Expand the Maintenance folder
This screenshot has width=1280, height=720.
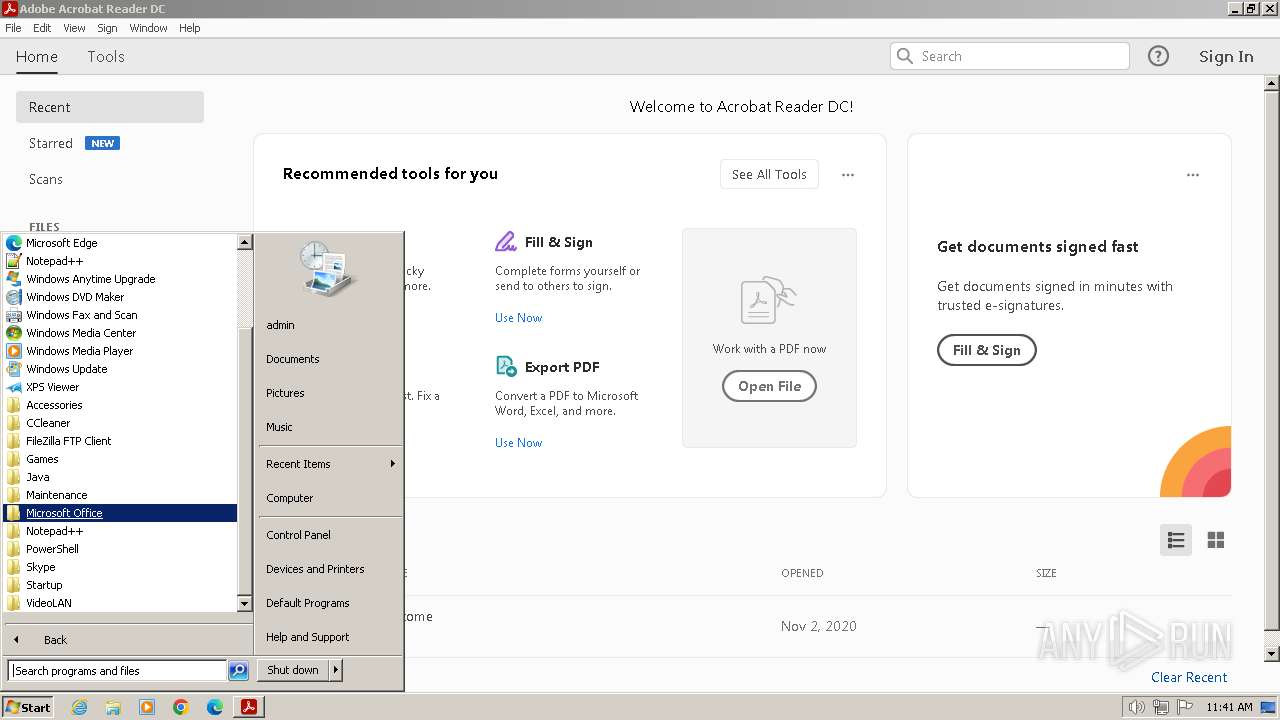(120, 495)
